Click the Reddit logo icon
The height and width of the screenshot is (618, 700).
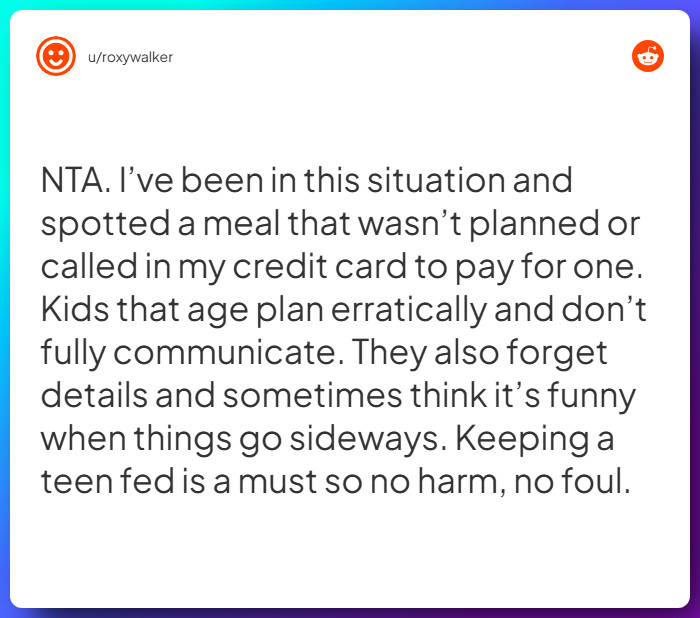(648, 57)
